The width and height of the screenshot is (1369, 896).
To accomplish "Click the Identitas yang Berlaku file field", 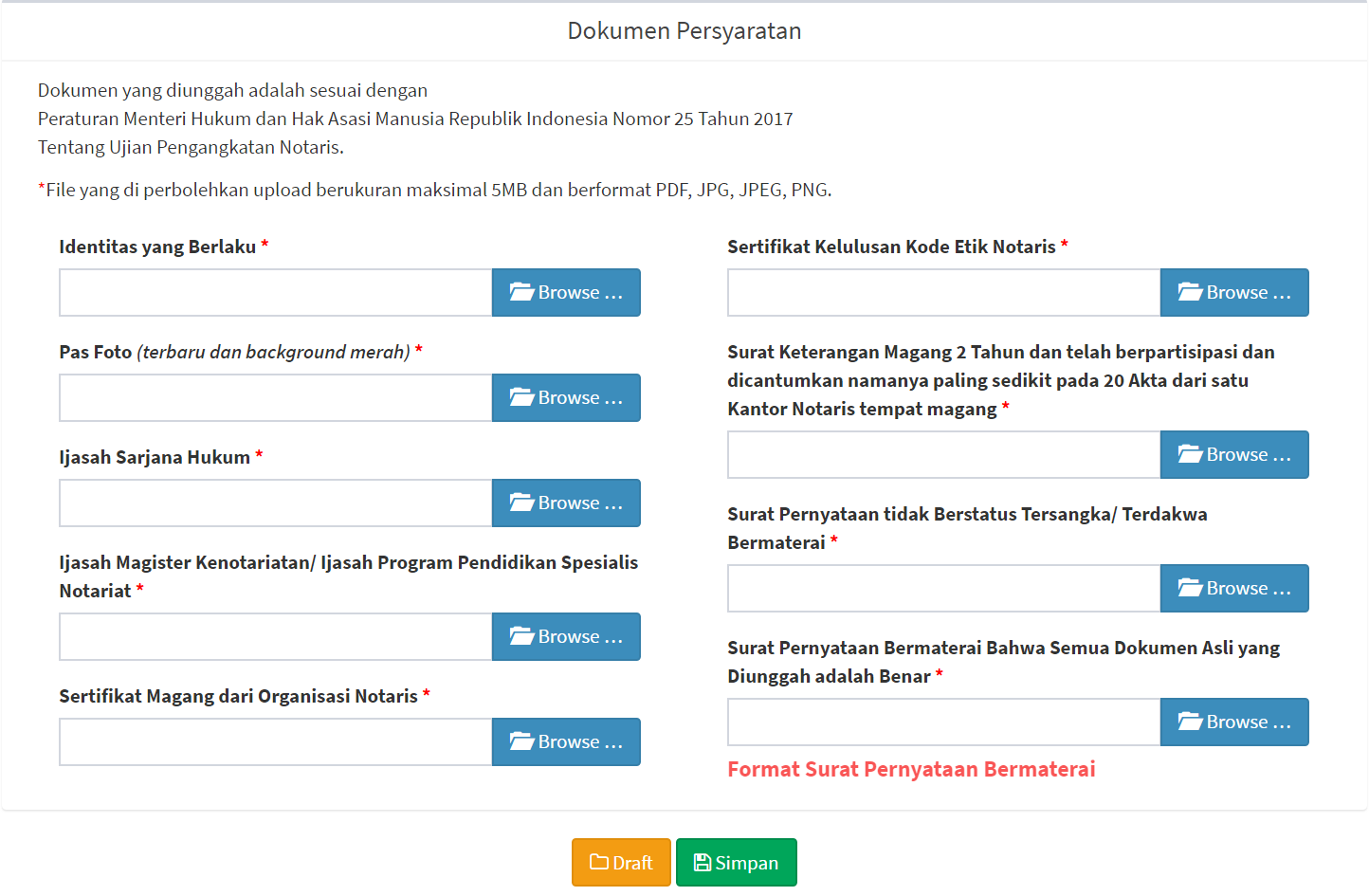I will coord(276,292).
